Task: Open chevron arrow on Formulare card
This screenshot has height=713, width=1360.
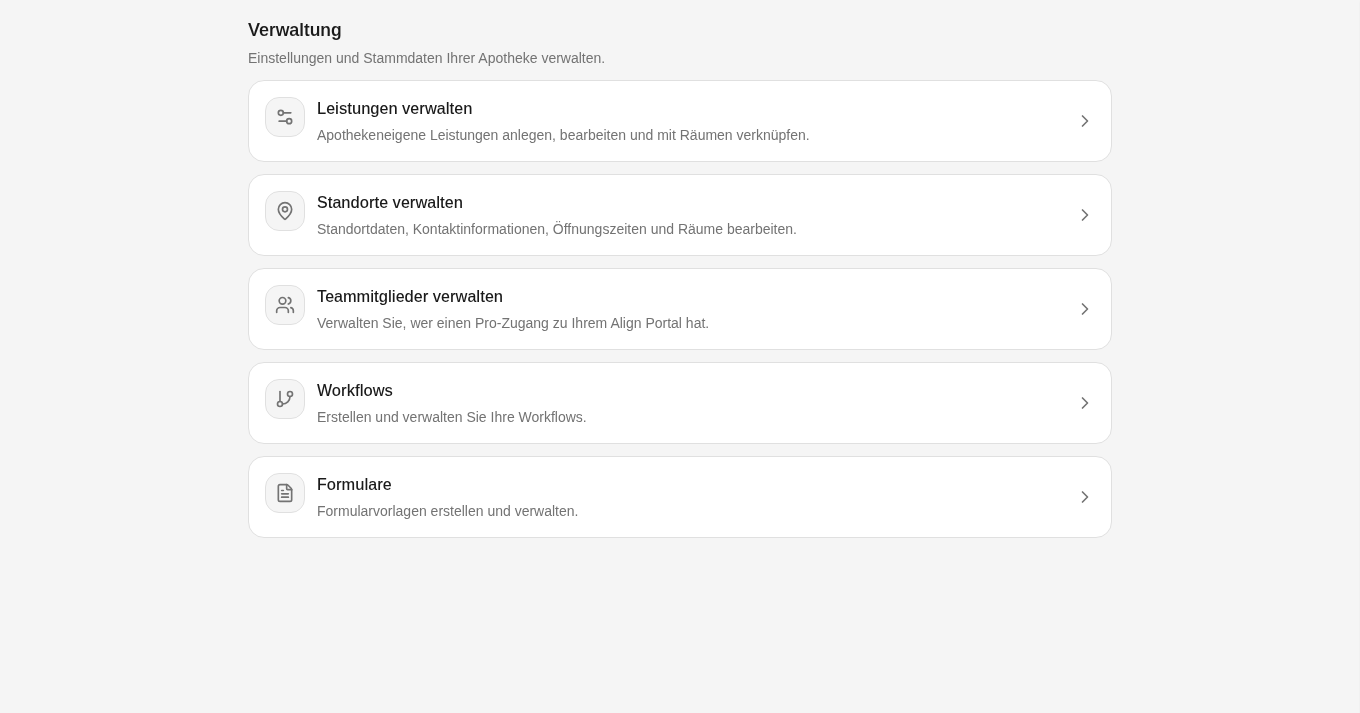Action: click(1085, 497)
